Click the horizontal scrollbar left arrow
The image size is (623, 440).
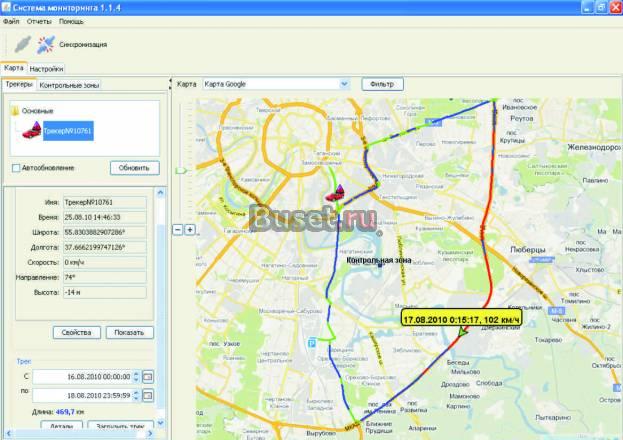pos(8,433)
